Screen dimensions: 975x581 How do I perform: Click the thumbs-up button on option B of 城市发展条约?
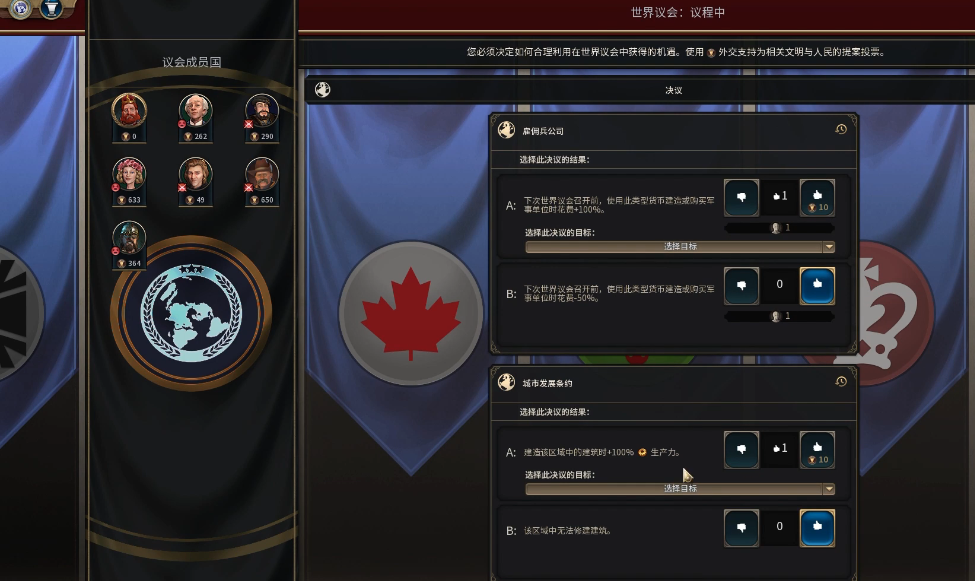point(817,528)
